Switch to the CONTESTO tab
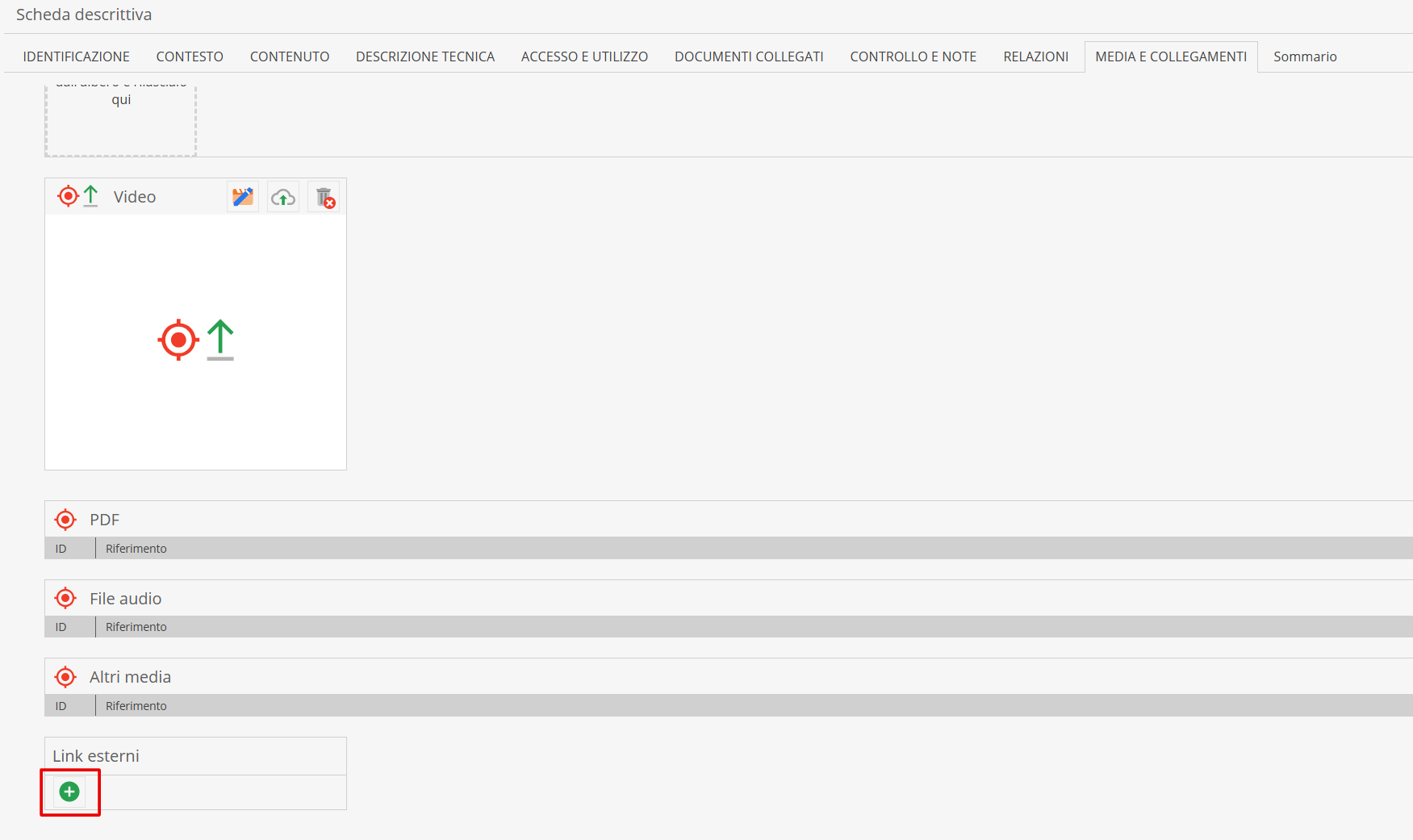The width and height of the screenshot is (1413, 840). click(190, 56)
